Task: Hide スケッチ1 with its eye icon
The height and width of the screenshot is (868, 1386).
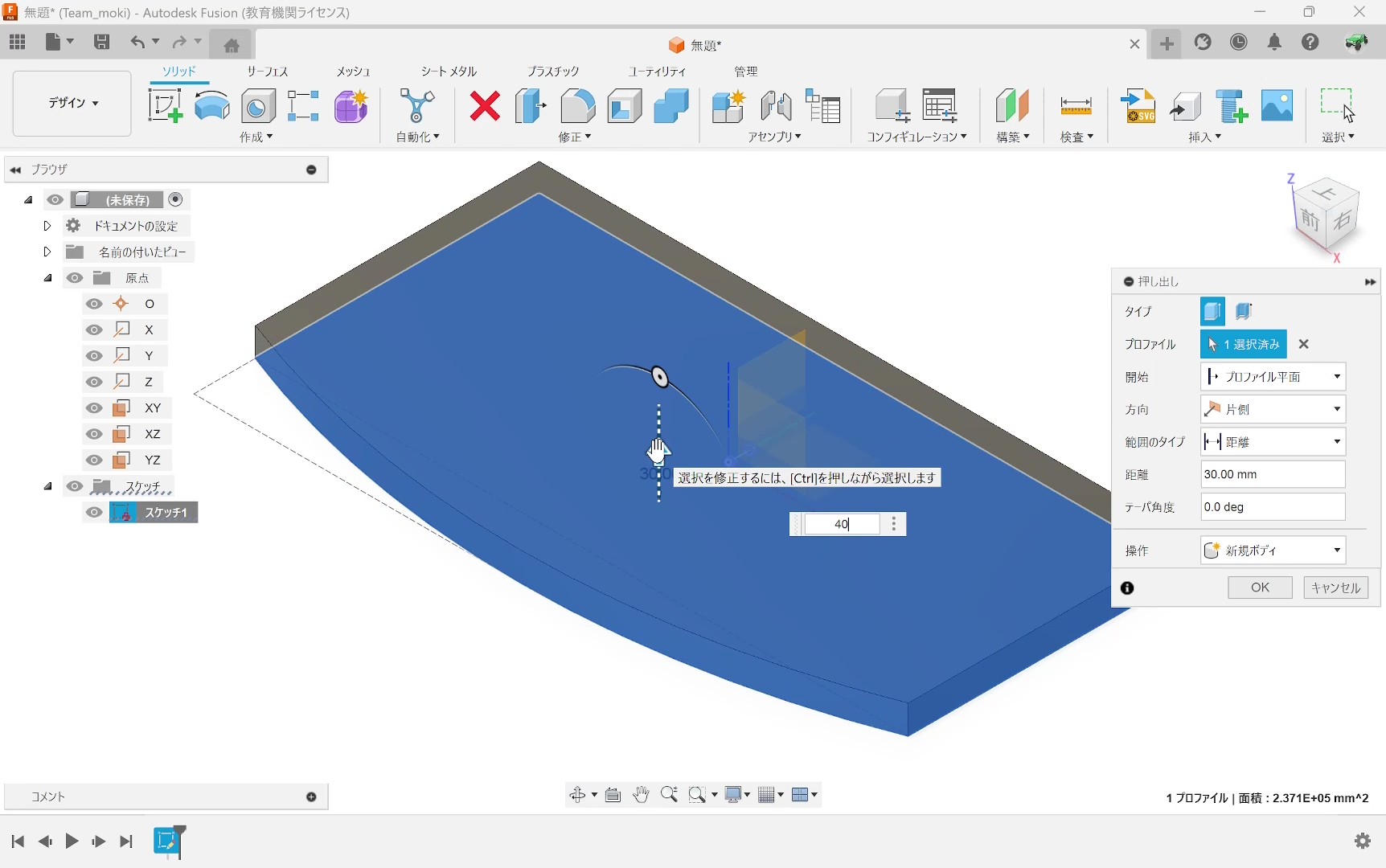Action: 94,513
